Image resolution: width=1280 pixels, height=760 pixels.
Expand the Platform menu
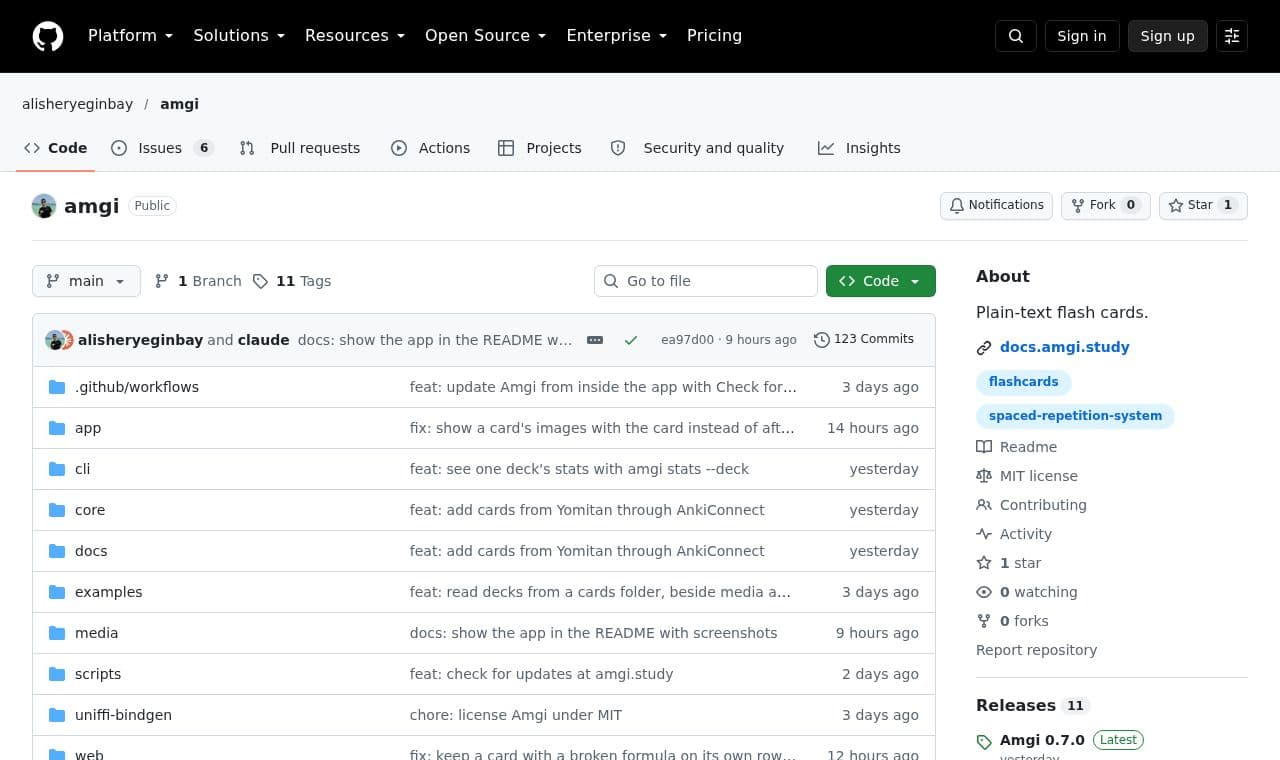pos(130,36)
